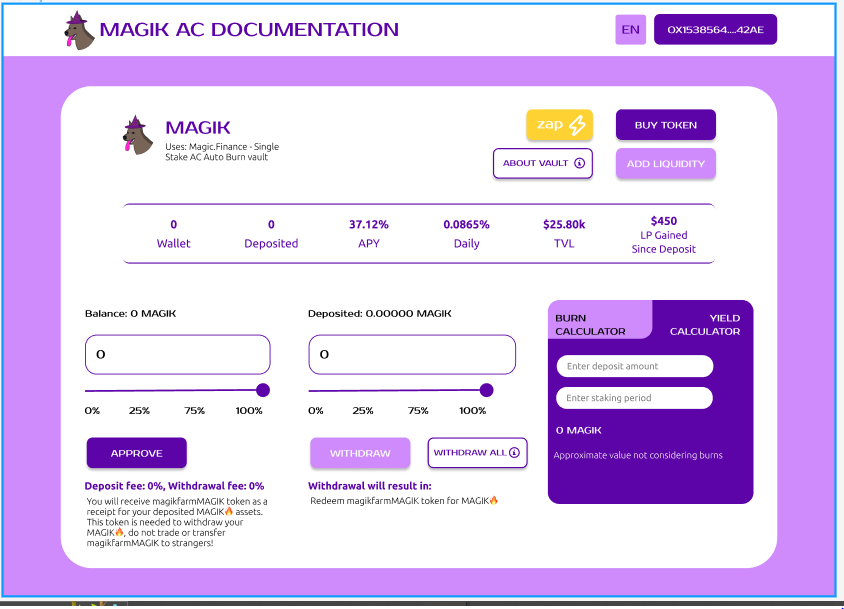Click the Balance deposit amount input

pos(178,355)
